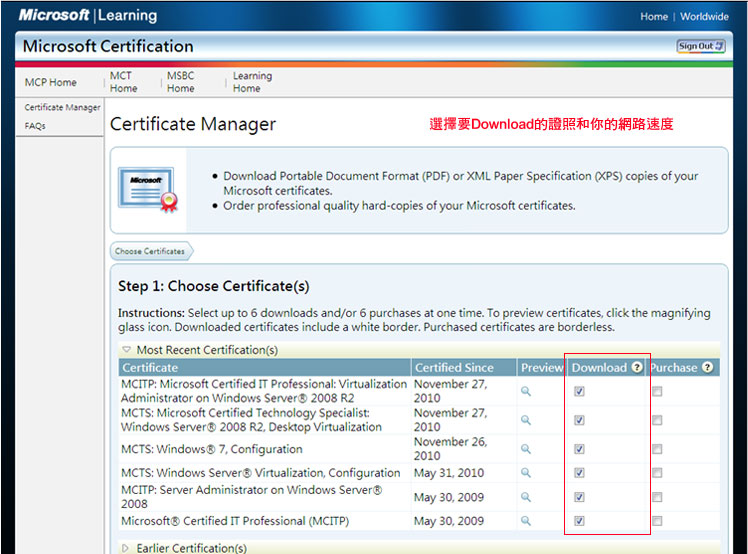Open the Download column help icon
Viewport: 748px width, 554px height.
tap(637, 367)
